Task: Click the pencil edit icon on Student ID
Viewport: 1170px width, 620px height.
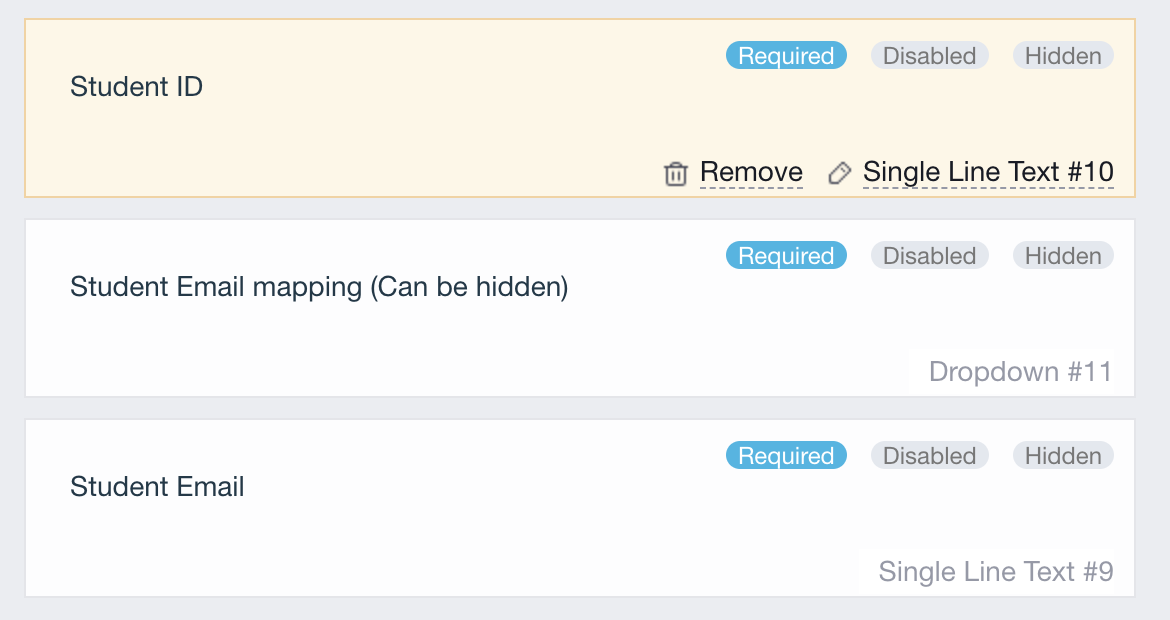Action: click(x=839, y=173)
